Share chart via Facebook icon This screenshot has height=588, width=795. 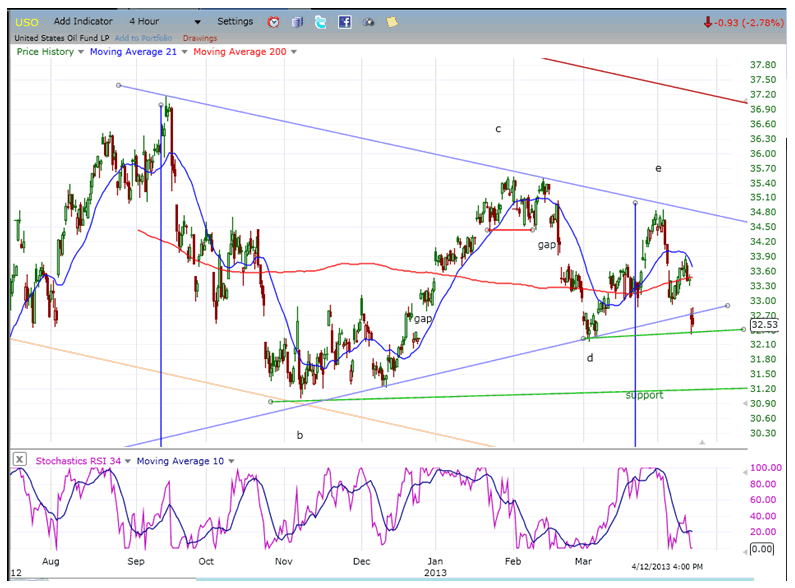point(344,21)
